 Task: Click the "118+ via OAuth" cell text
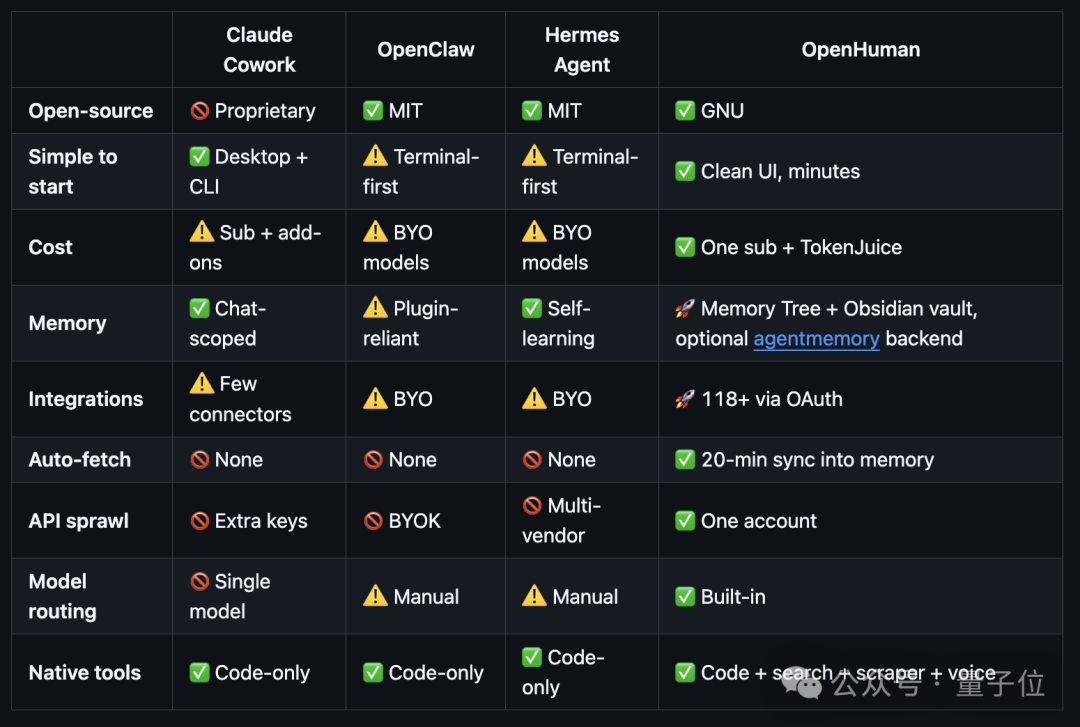(771, 399)
